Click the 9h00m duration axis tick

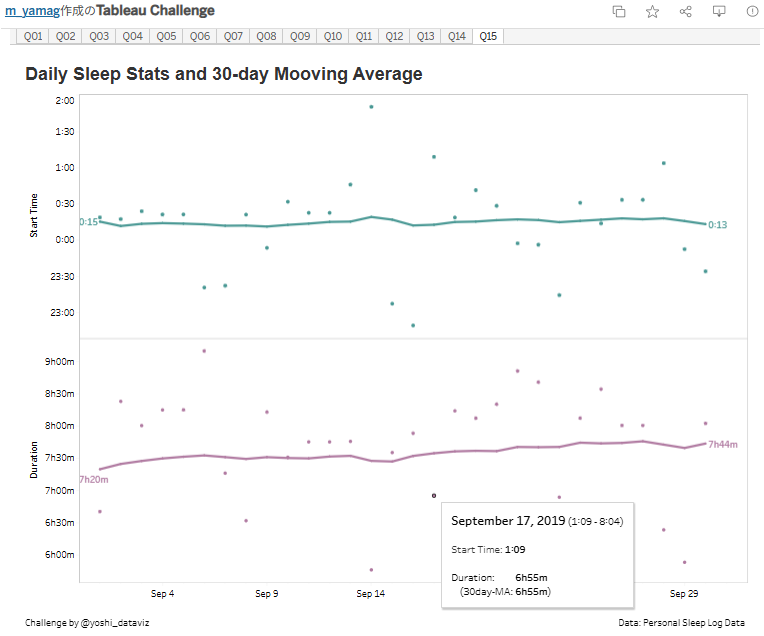point(59,362)
